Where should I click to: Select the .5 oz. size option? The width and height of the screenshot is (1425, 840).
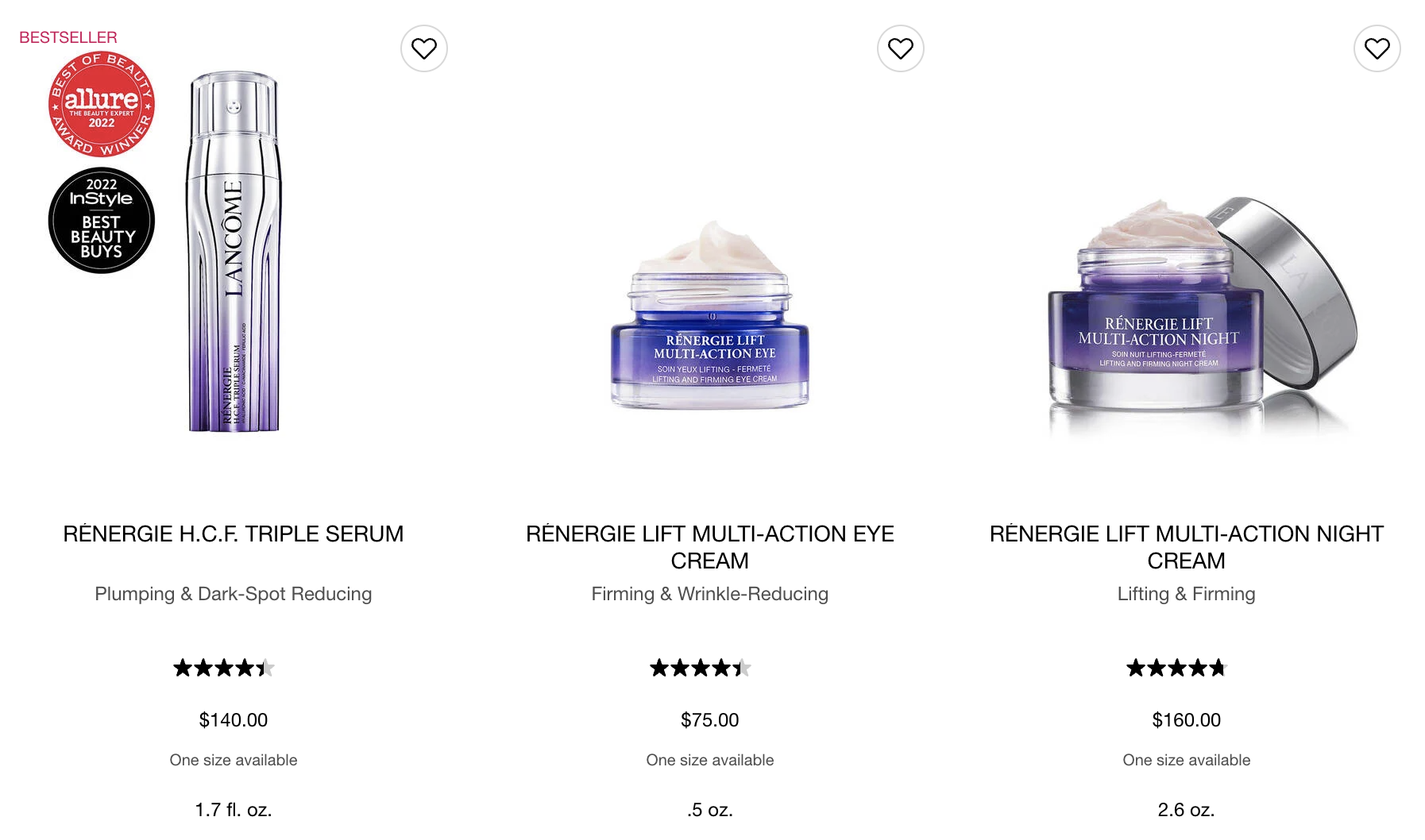[710, 810]
